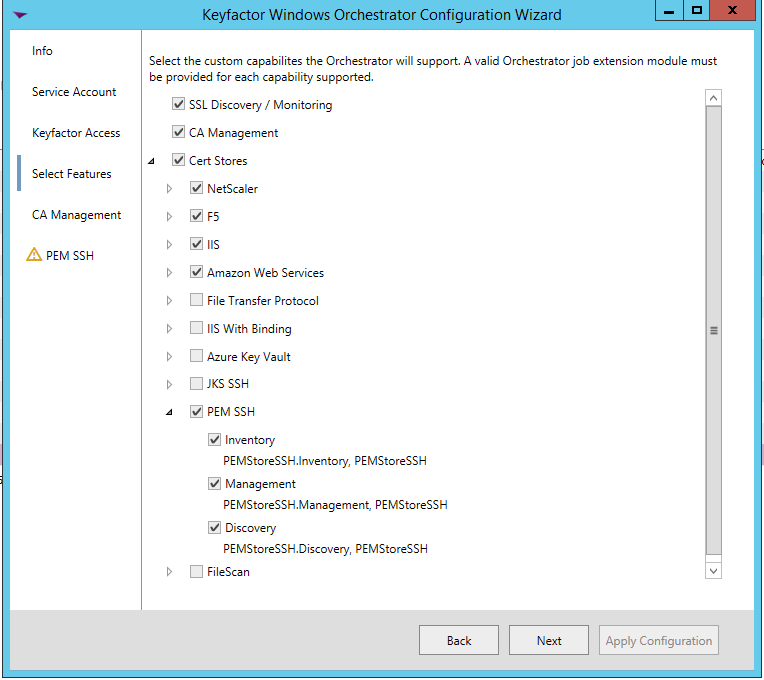This screenshot has height=680, width=764.
Task: Click the PEM SSH warning triangle icon
Action: pos(34,255)
